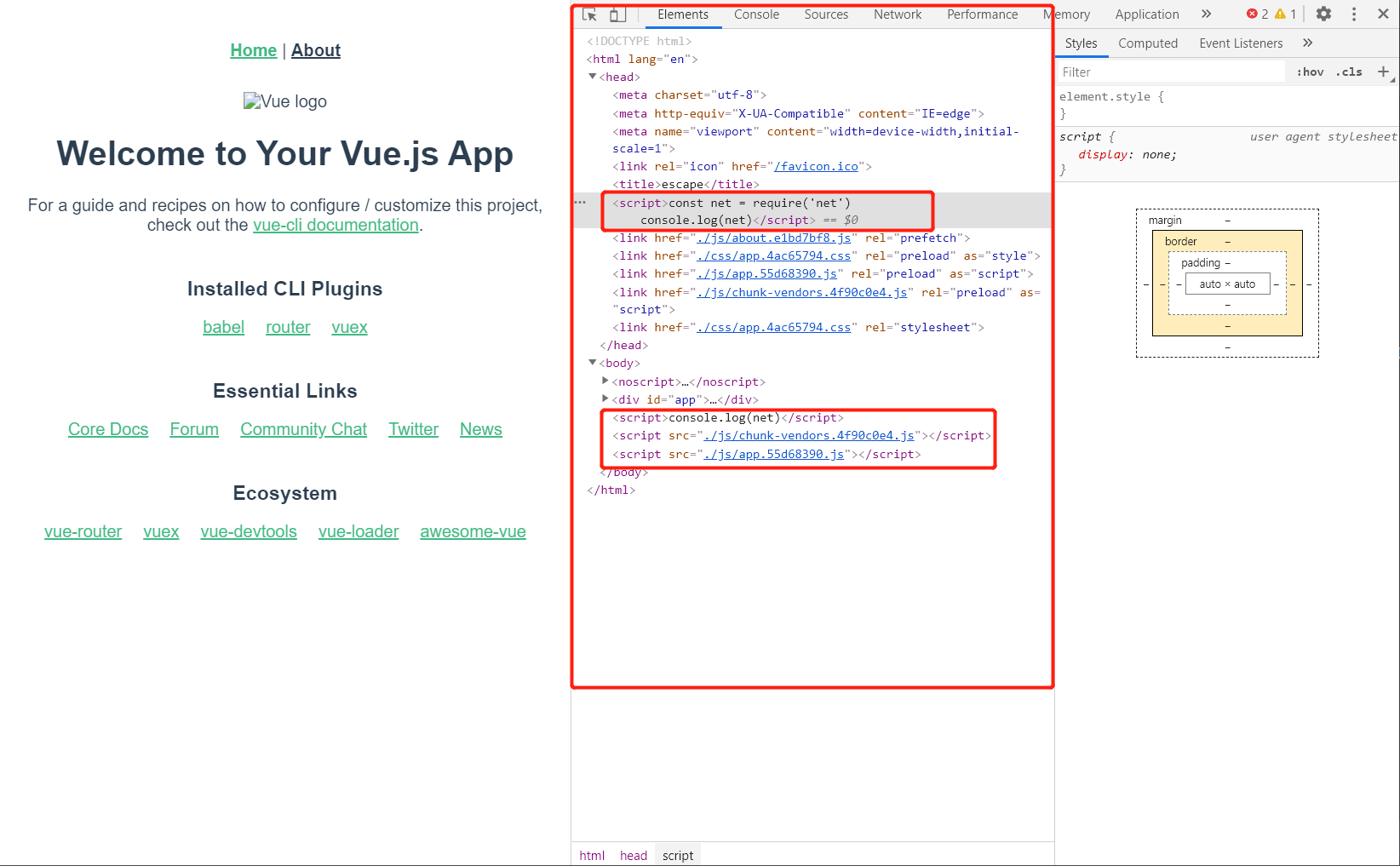
Task: Click the element.style rule block
Action: [x=1111, y=104]
